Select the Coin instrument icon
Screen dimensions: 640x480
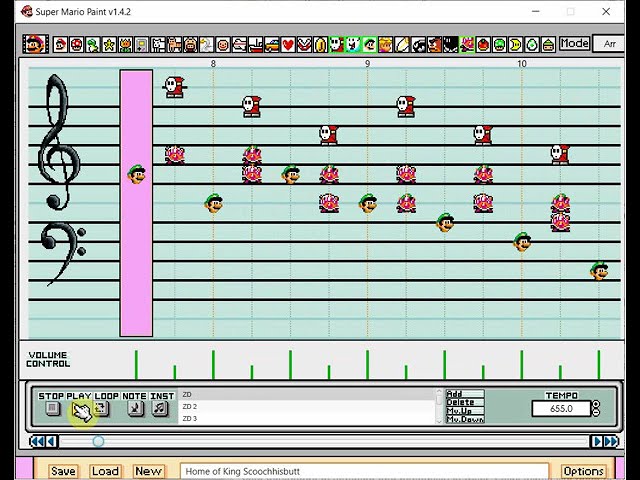coord(321,44)
